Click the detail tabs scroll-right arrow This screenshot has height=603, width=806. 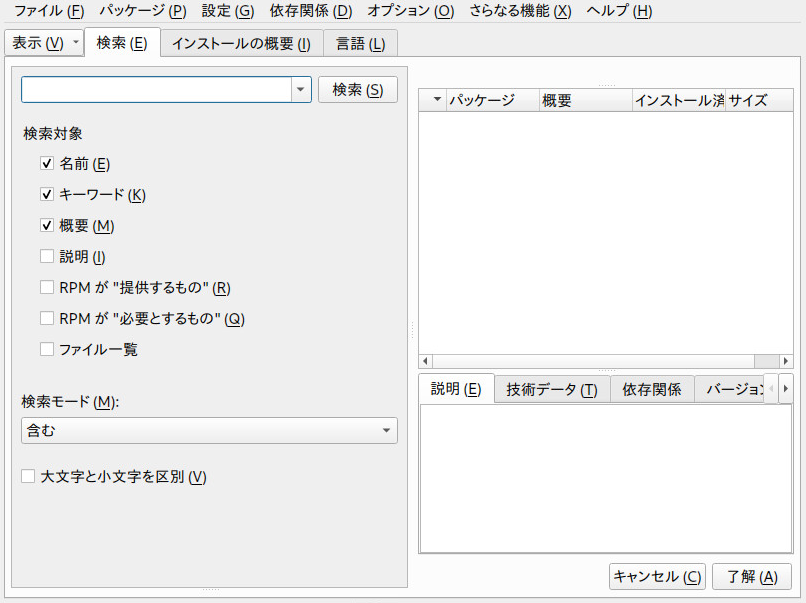785,389
